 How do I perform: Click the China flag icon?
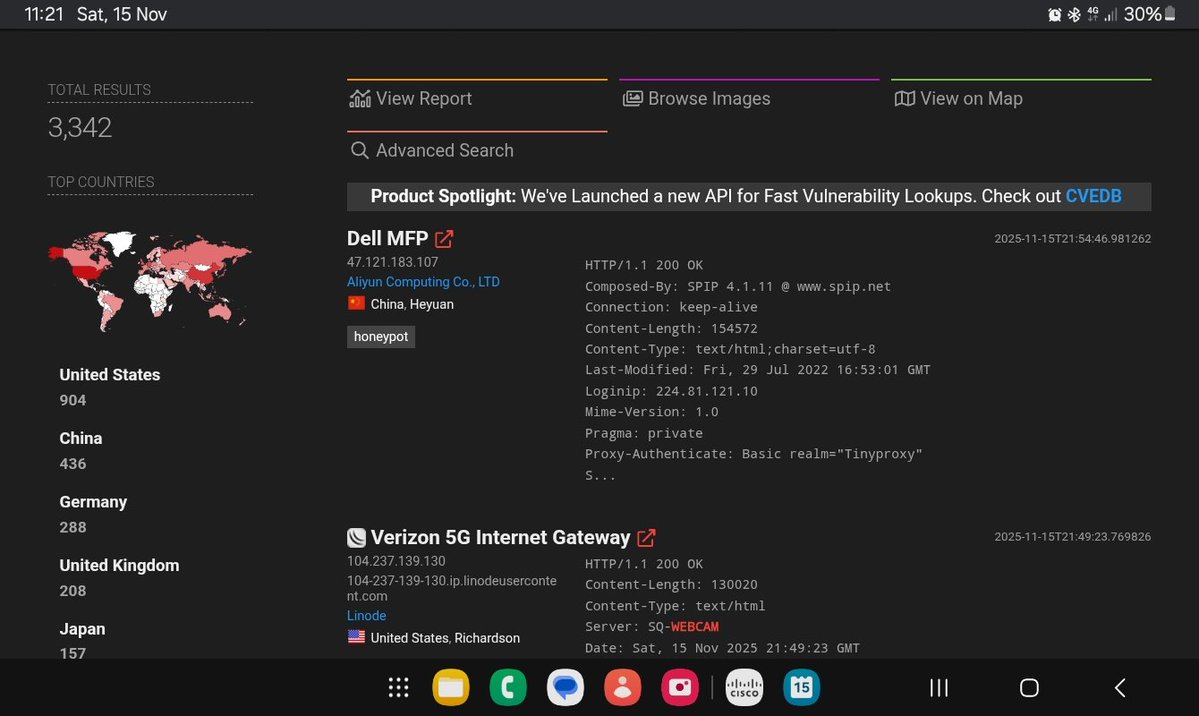click(356, 303)
